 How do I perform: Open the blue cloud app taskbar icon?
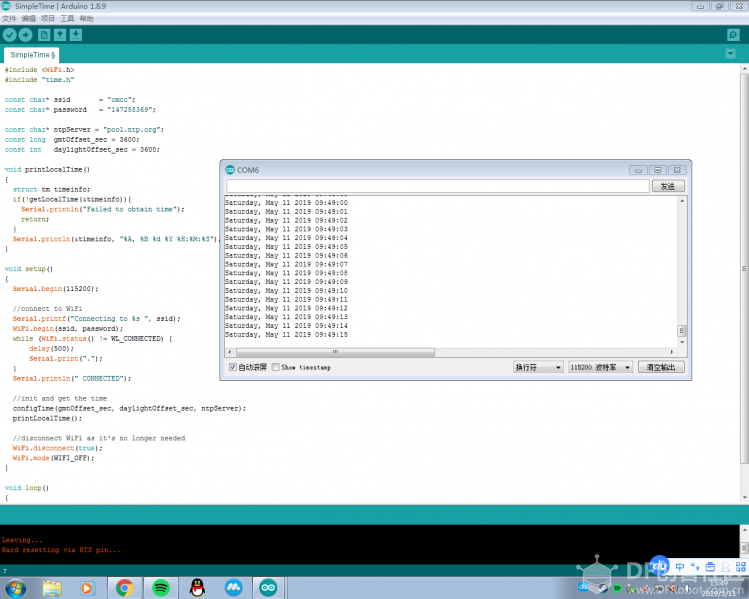[x=234, y=588]
